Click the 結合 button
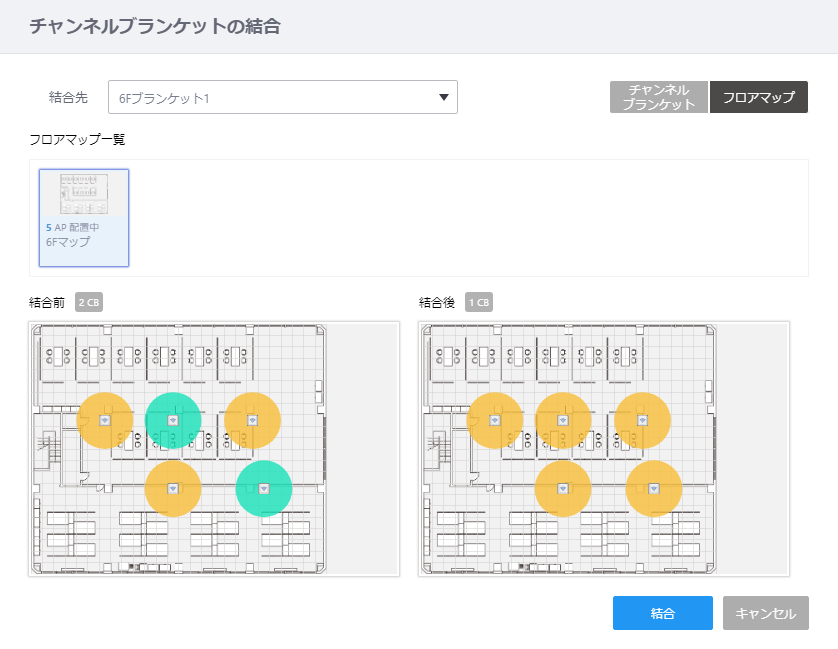The width and height of the screenshot is (838, 649). click(x=663, y=613)
